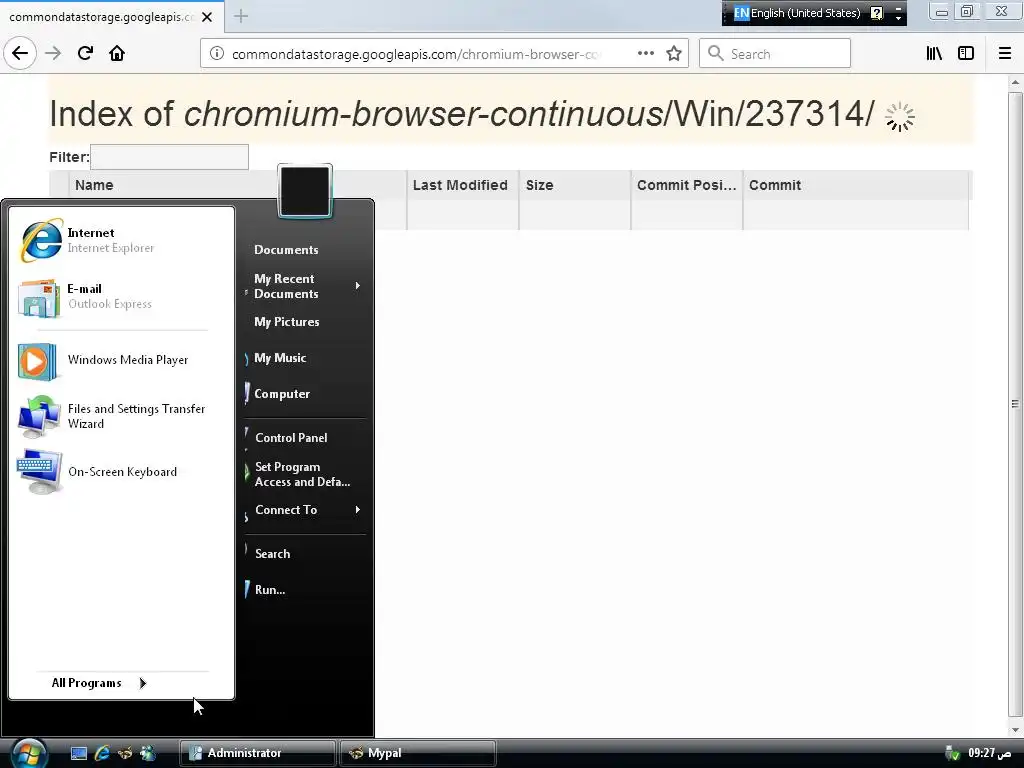Launch Internet Explorer from quick launch

[102, 753]
